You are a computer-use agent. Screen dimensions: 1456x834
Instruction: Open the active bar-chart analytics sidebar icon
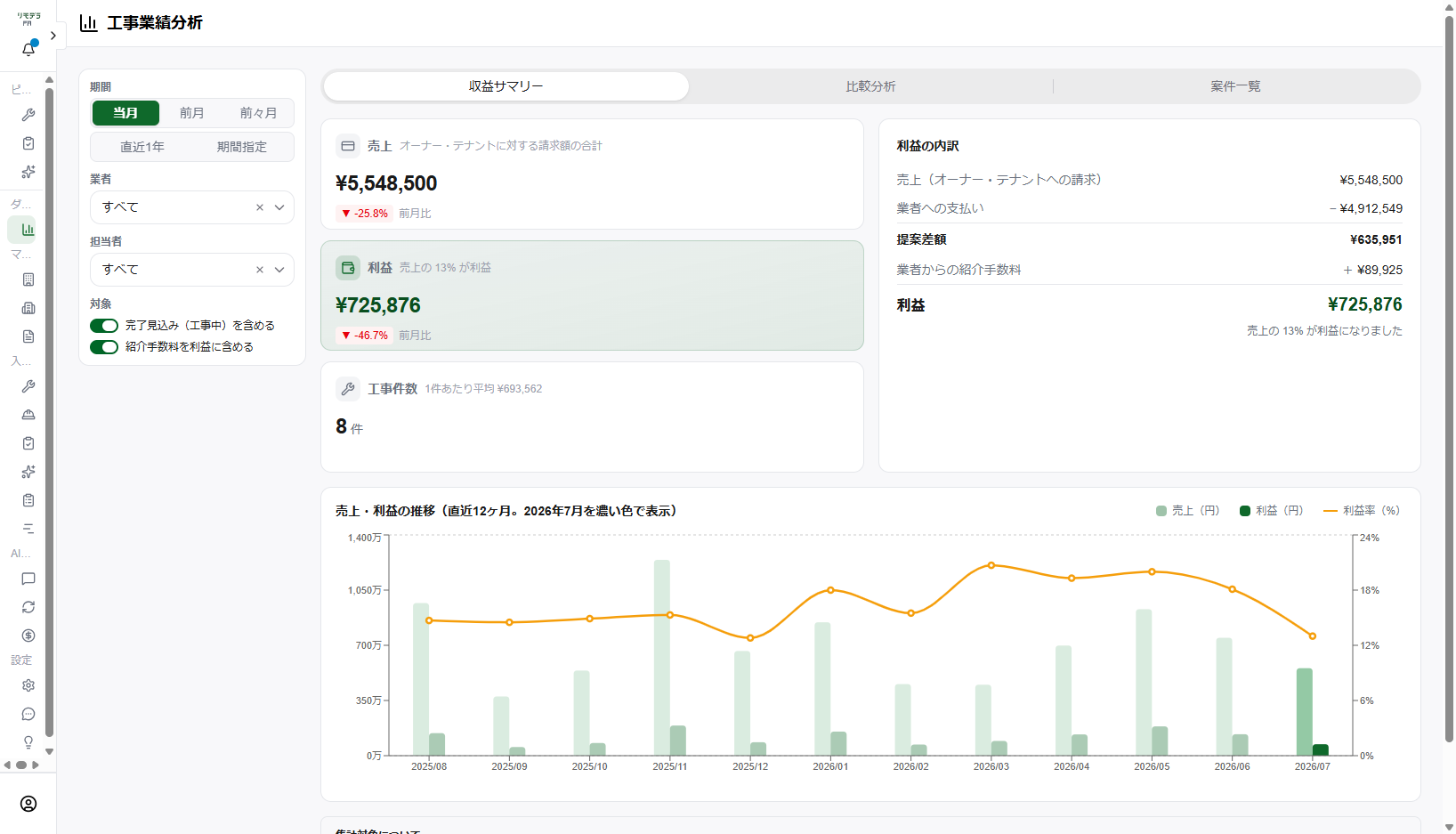pos(28,230)
